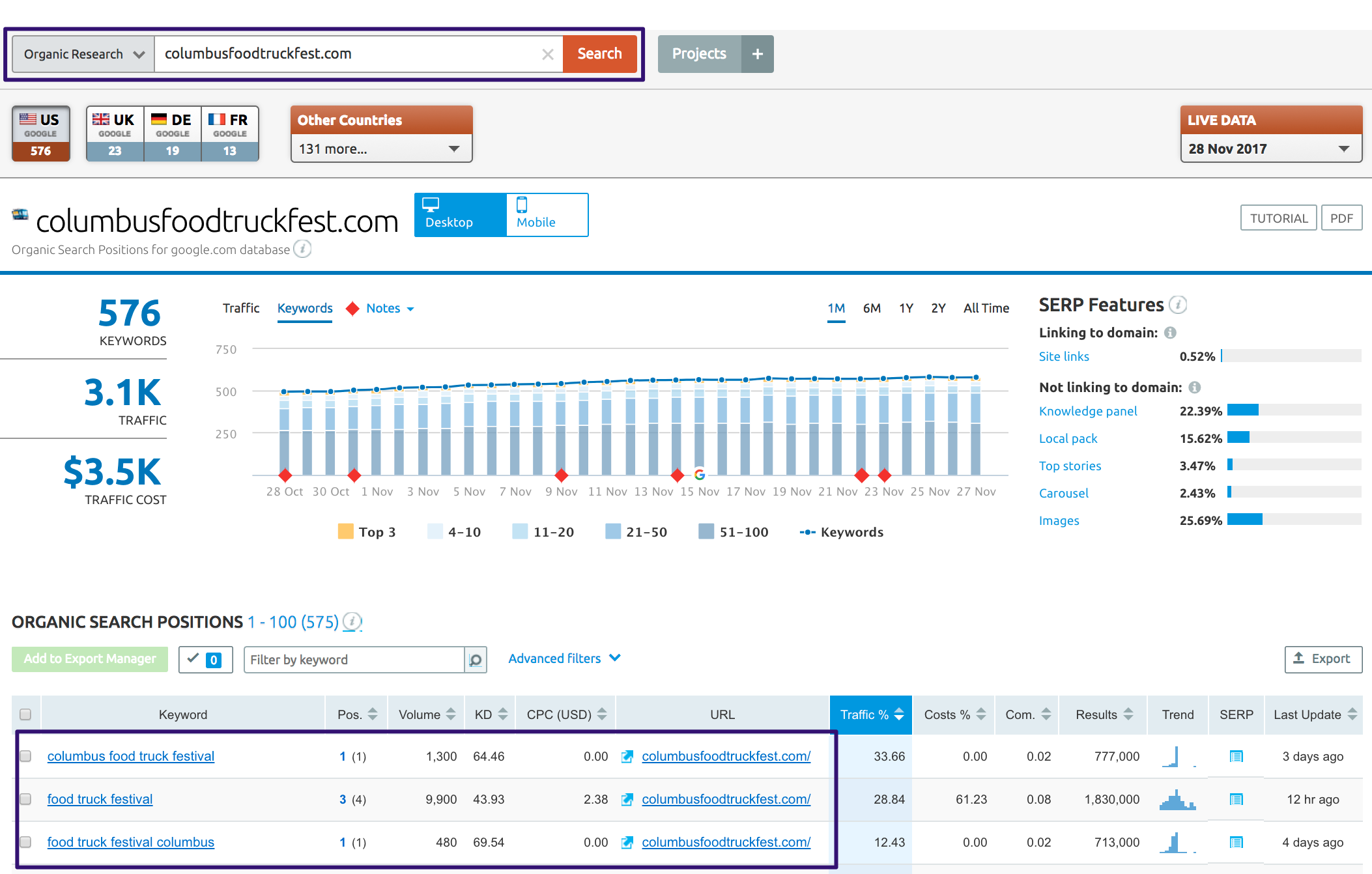Viewport: 1372px width, 874px height.
Task: Tick the select-all checkbox in table header
Action: [x=25, y=714]
